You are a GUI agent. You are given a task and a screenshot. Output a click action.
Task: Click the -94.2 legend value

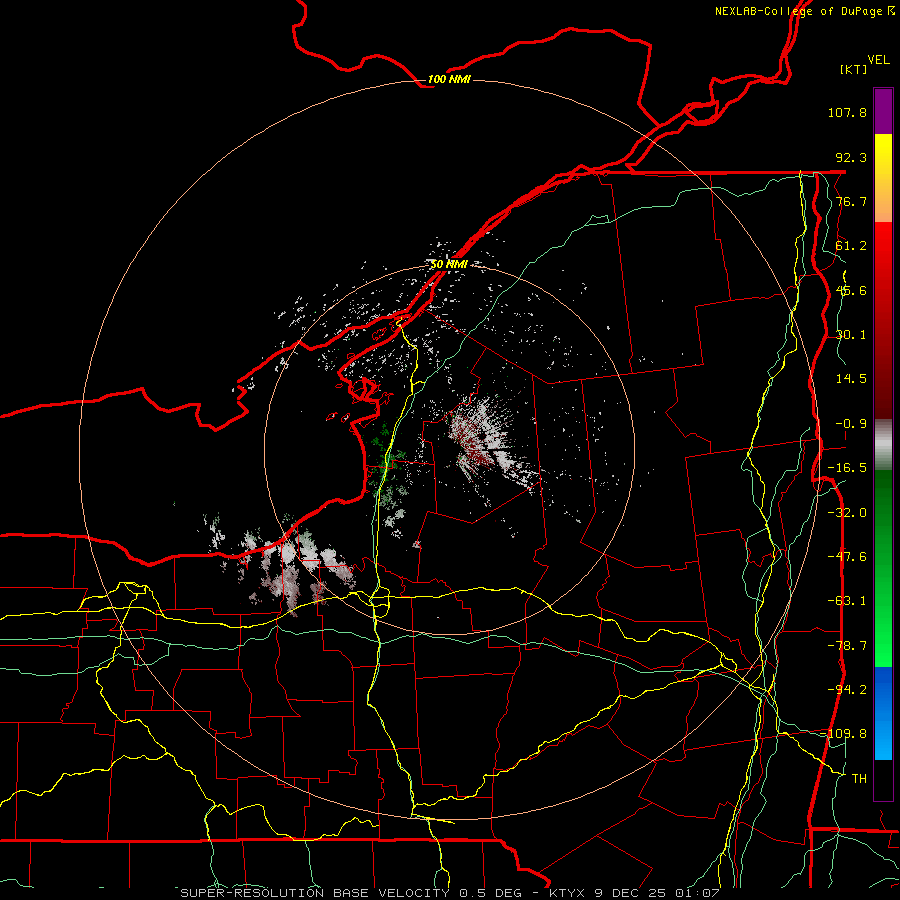pyautogui.click(x=847, y=690)
